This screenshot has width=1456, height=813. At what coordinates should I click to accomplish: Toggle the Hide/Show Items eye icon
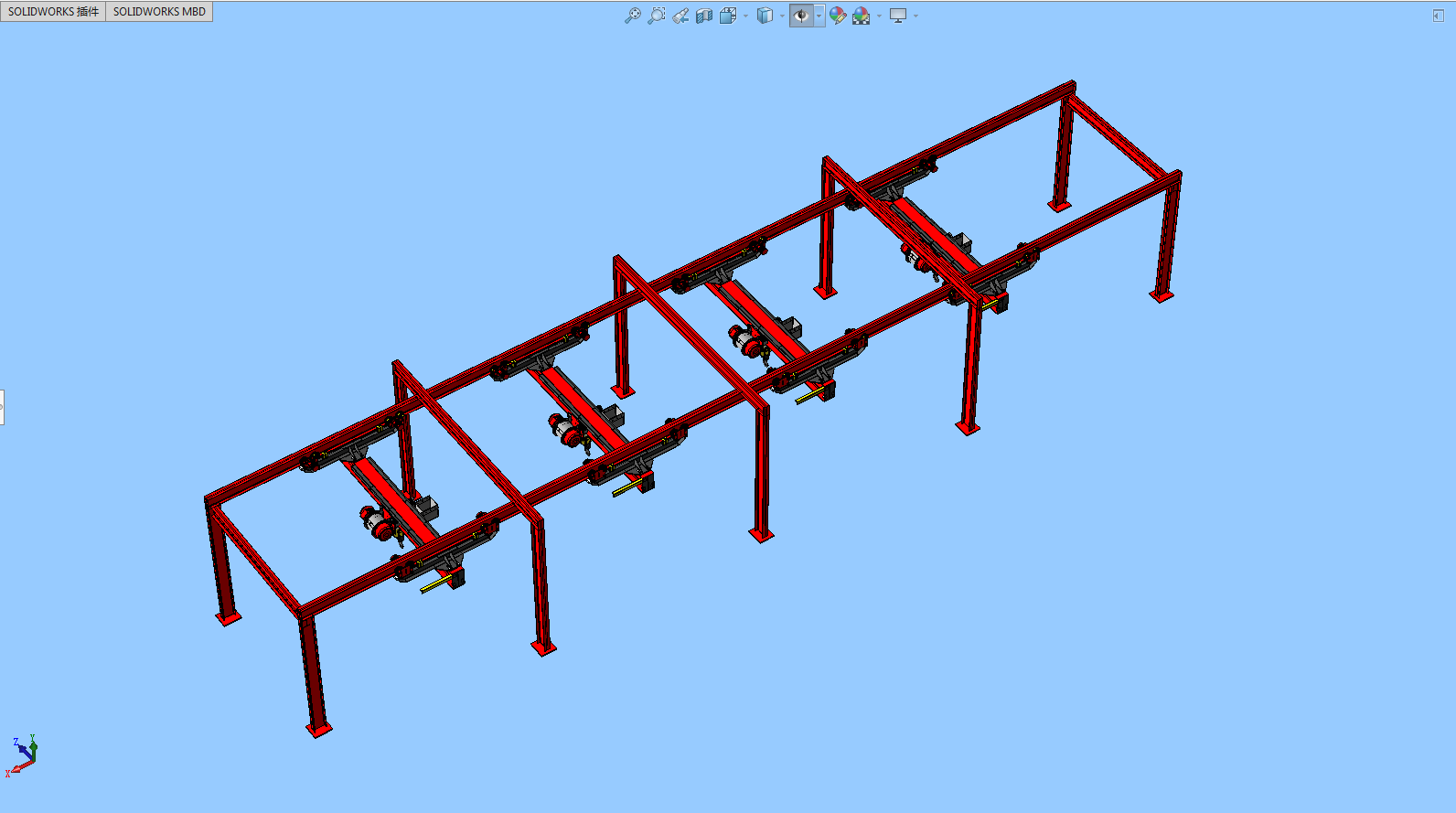(801, 16)
